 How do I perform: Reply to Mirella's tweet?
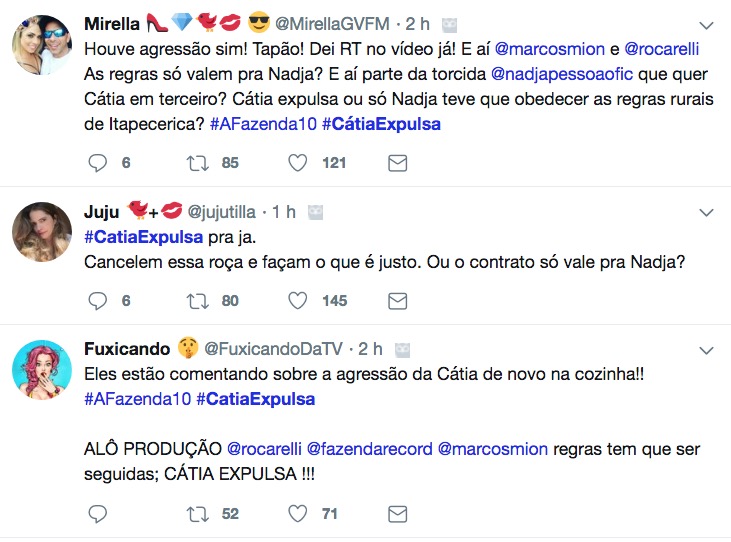tap(97, 163)
